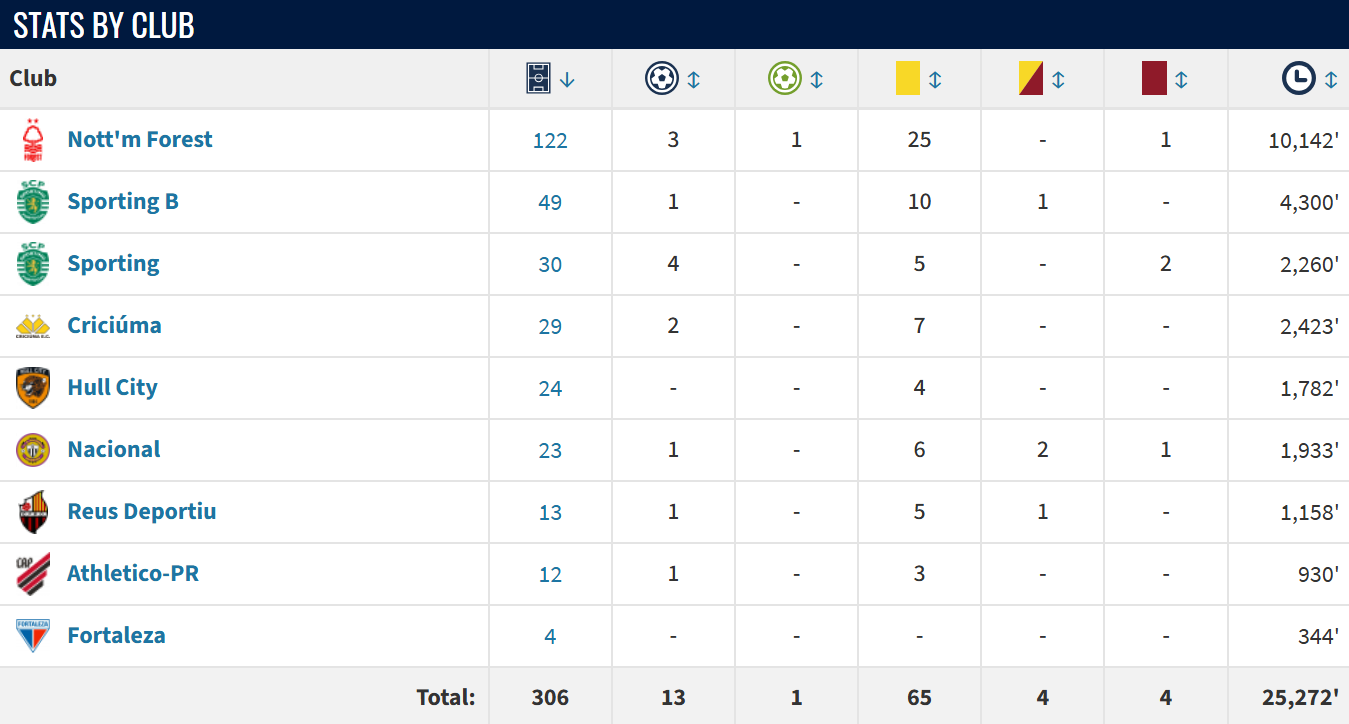This screenshot has height=724, width=1349.
Task: Open the Sporting B club link
Action: [123, 202]
